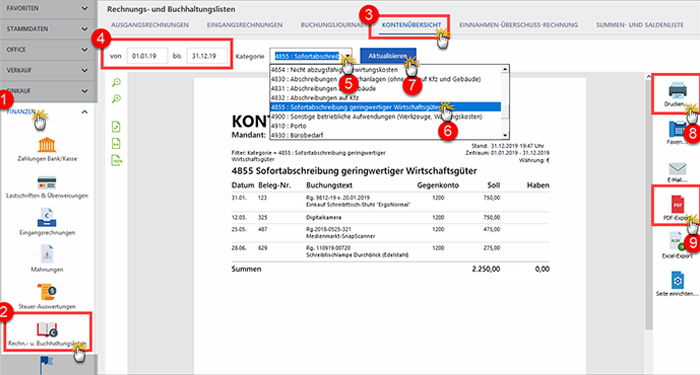Open the Kategorie dropdown
The width and height of the screenshot is (700, 375).
pos(311,56)
